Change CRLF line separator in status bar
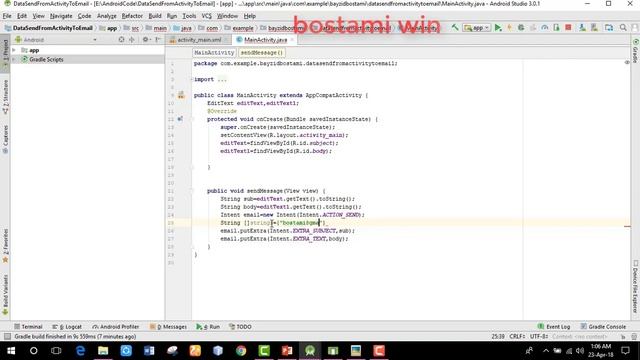This screenshot has height=360, width=640. [x=517, y=337]
